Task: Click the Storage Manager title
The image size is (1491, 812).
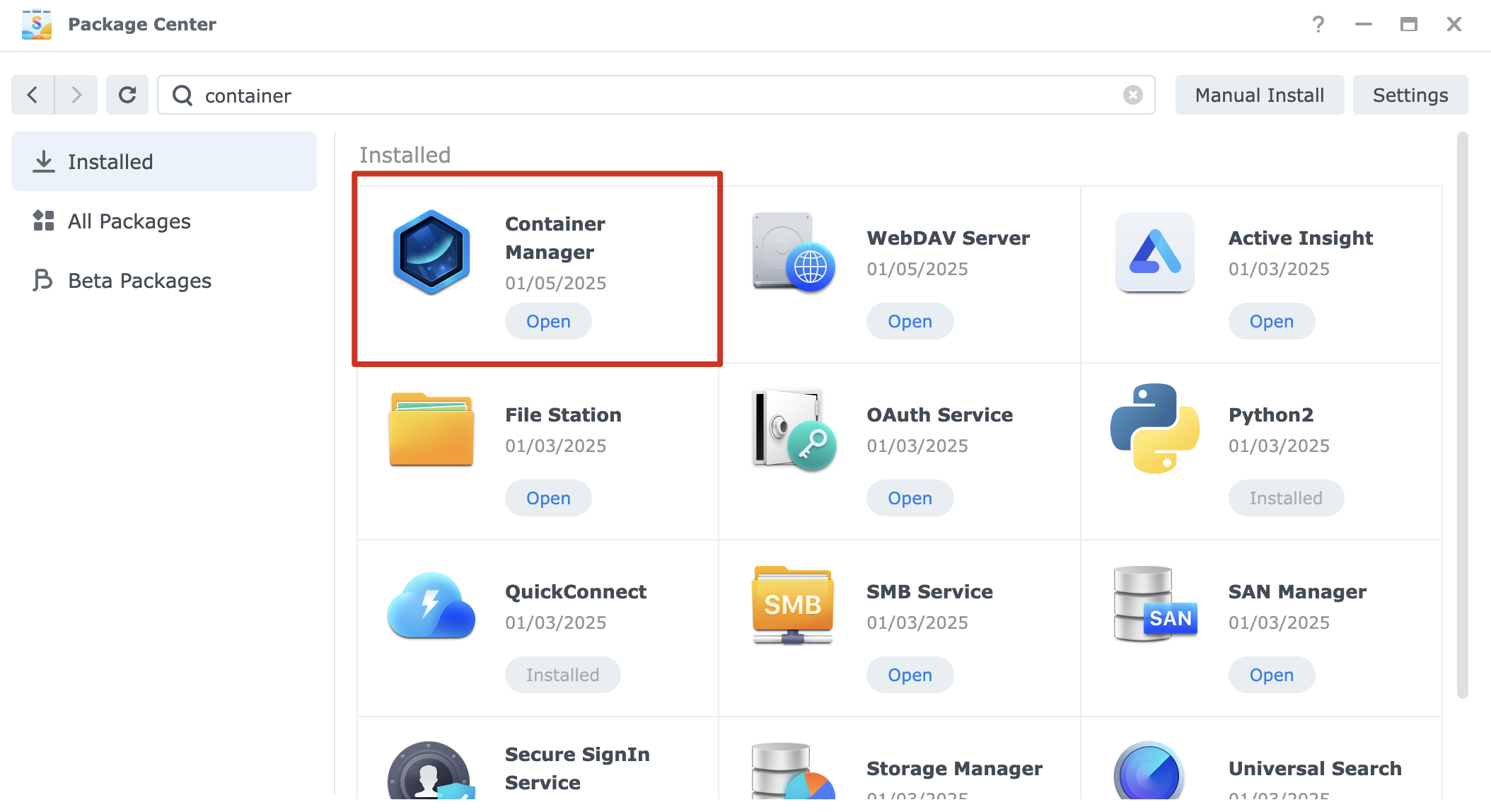Action: click(x=955, y=768)
